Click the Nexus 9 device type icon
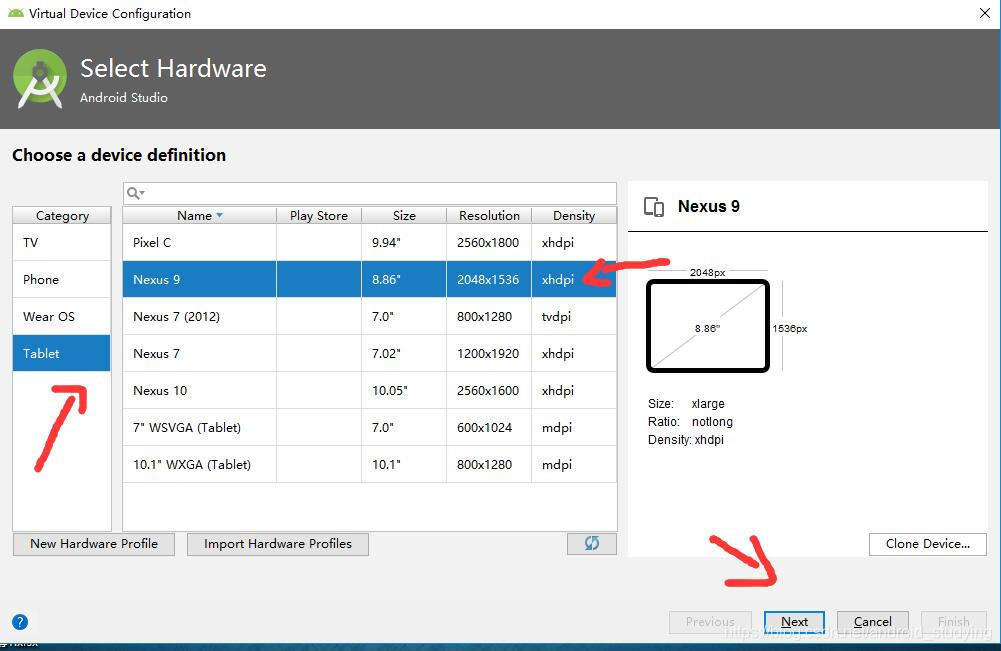 click(654, 207)
